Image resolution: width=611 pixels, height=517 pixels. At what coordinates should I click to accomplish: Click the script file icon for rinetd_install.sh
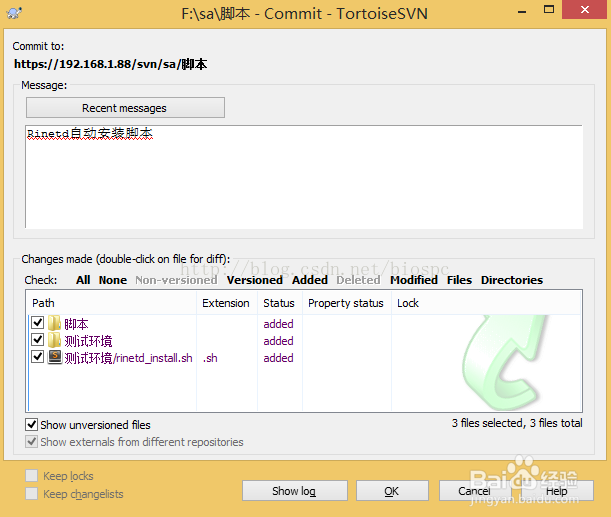pos(55,357)
